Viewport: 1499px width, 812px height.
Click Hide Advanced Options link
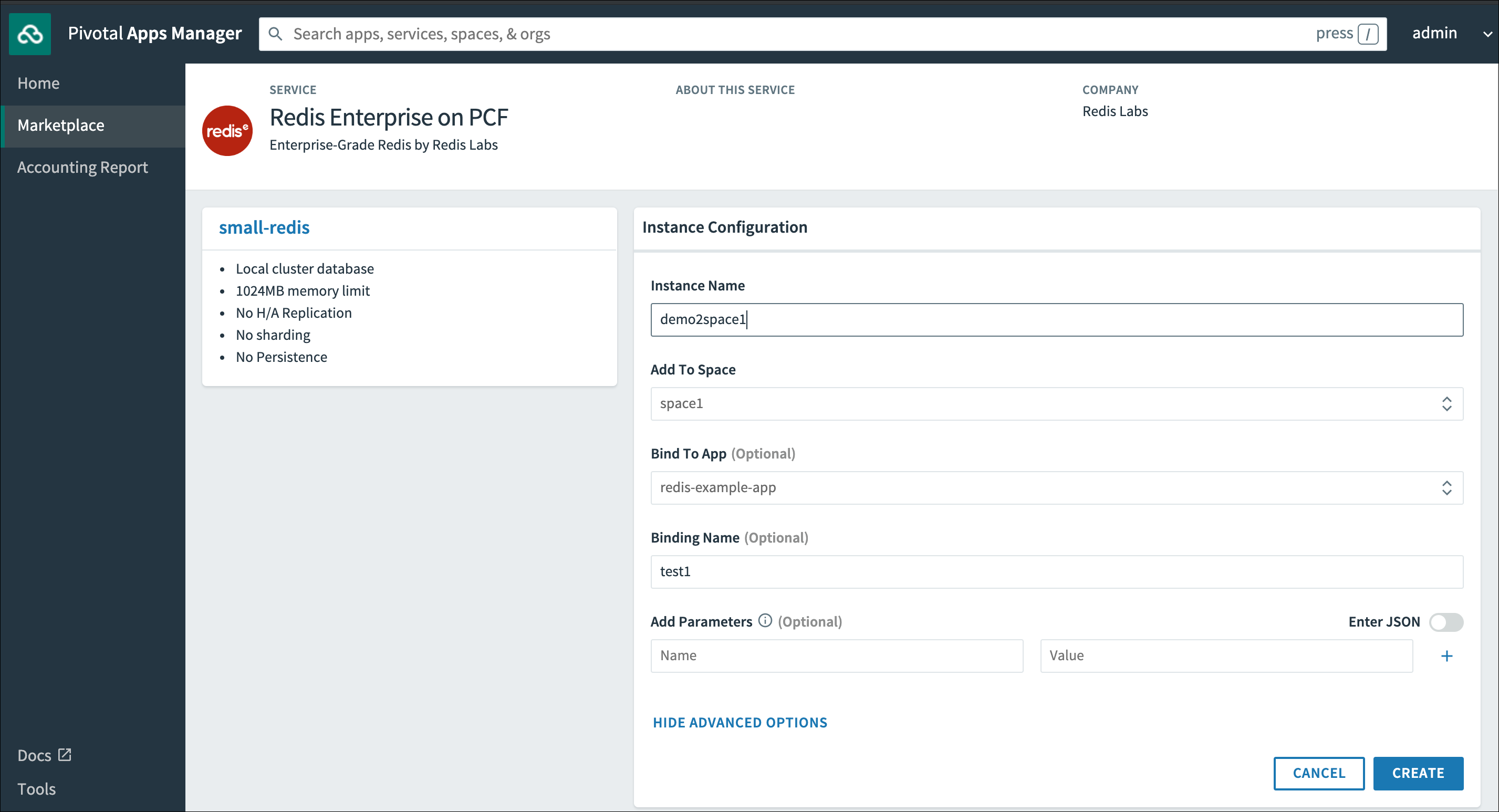click(x=740, y=722)
